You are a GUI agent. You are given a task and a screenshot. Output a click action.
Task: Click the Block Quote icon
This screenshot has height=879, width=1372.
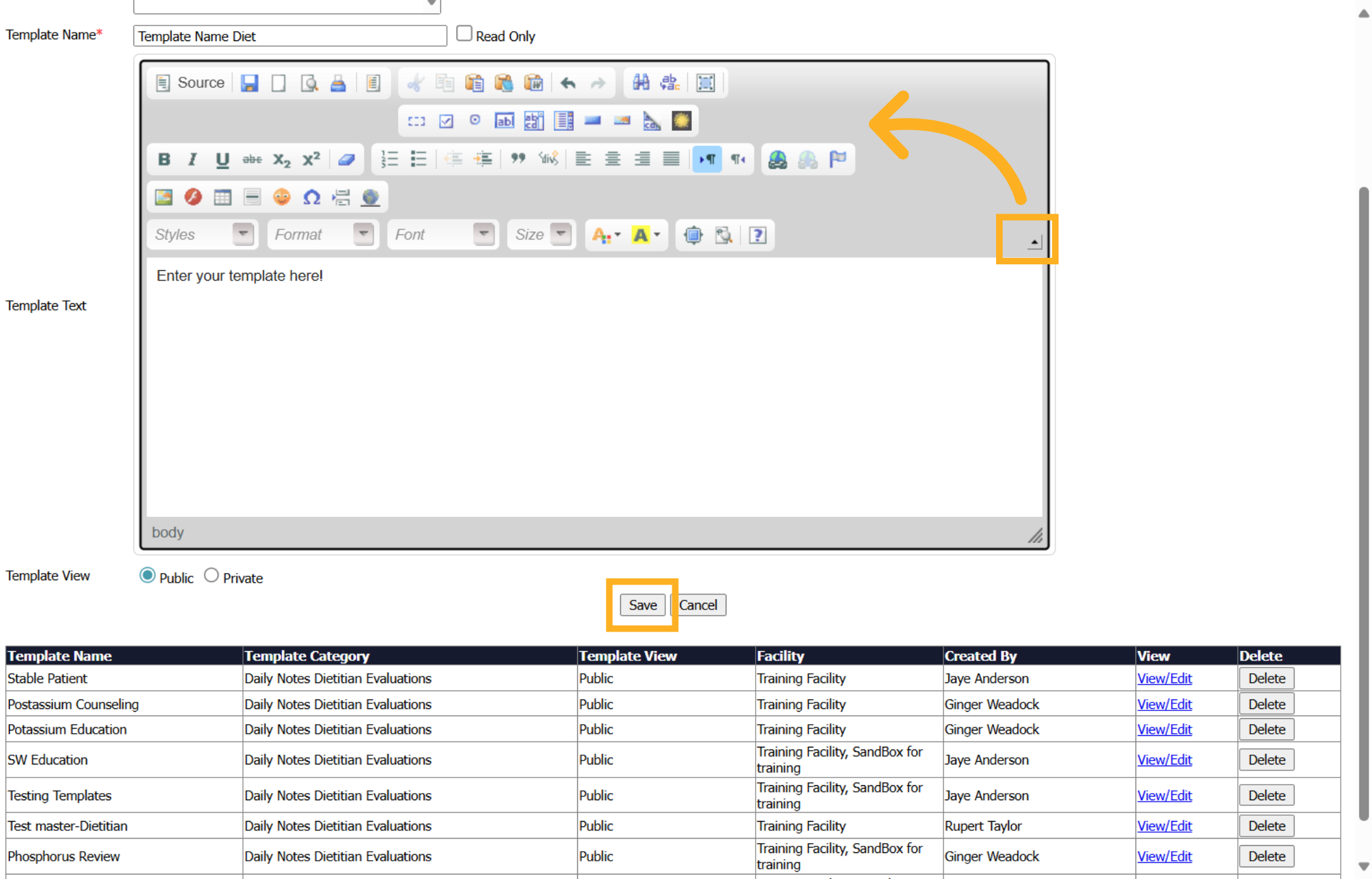518,159
